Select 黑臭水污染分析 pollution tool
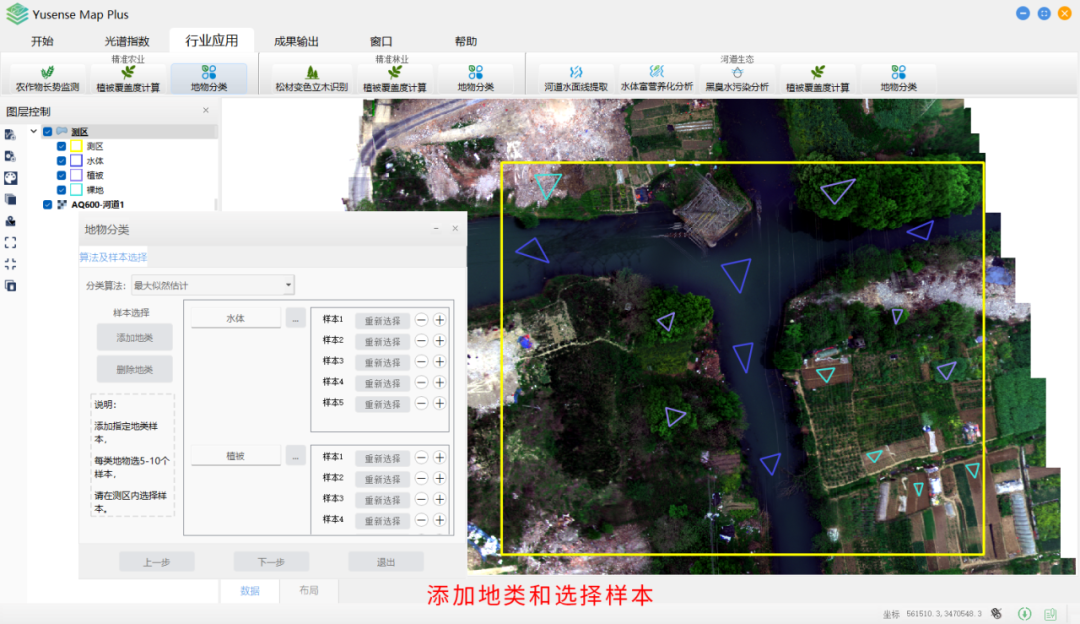The height and width of the screenshot is (624, 1080). point(737,79)
